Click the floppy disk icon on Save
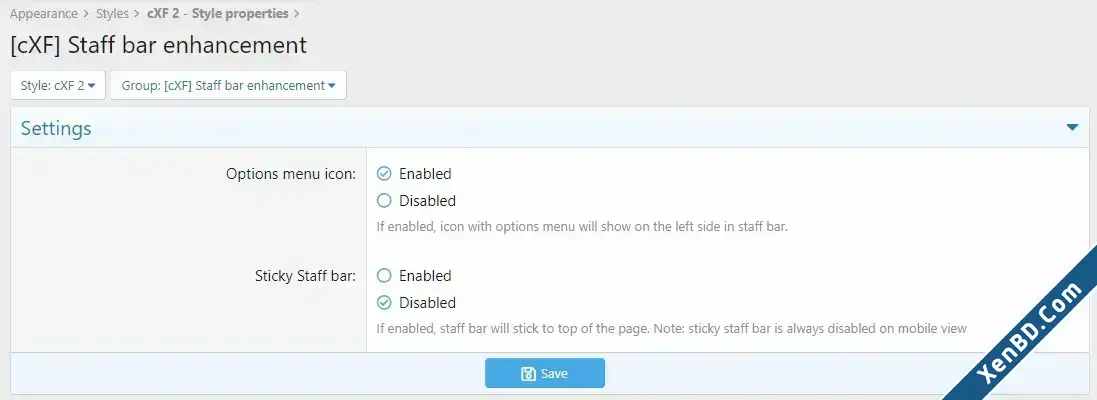The width and height of the screenshot is (1097, 400). coord(528,373)
